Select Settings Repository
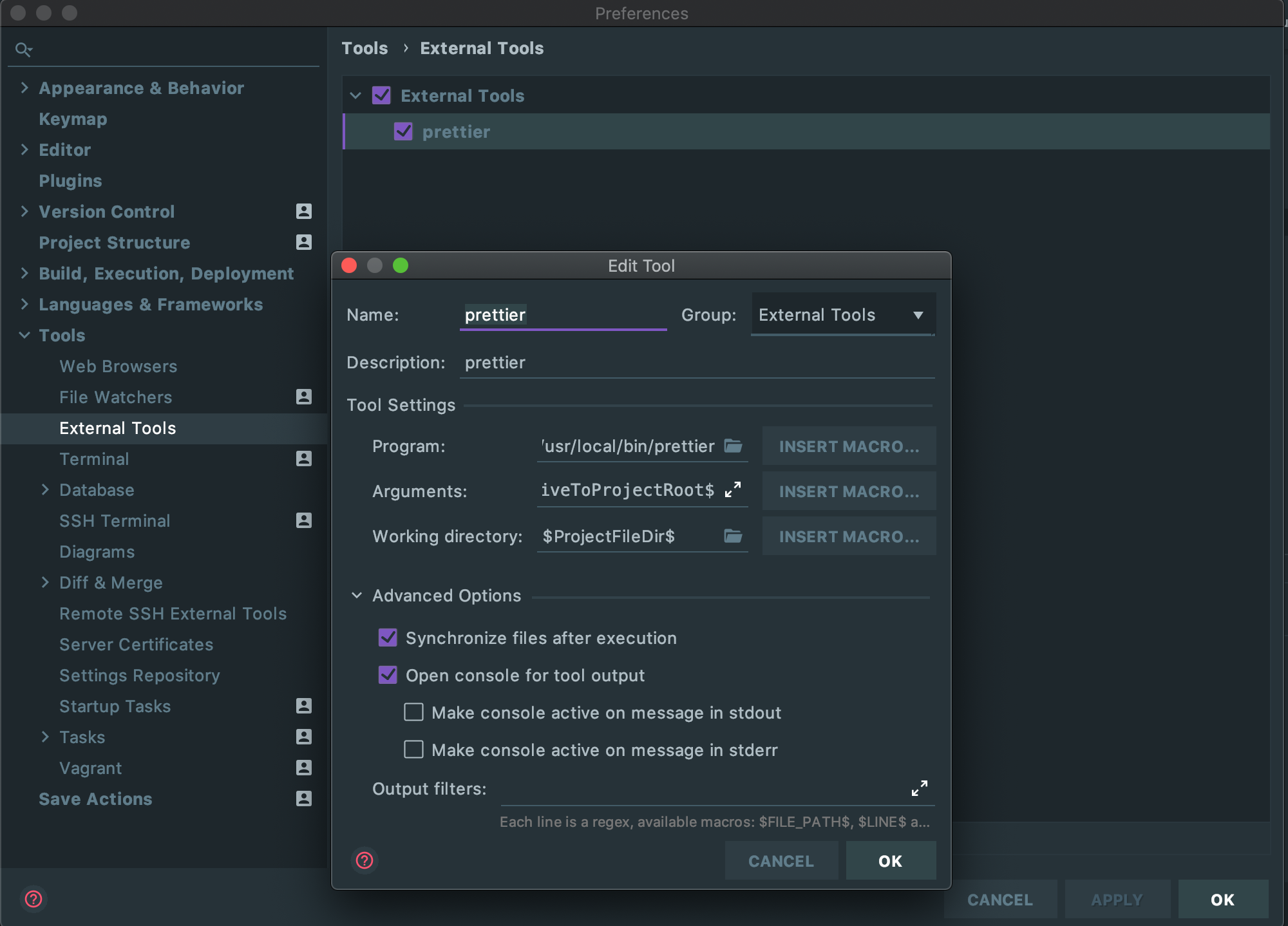Screen dimensions: 1288x926 click(x=140, y=676)
